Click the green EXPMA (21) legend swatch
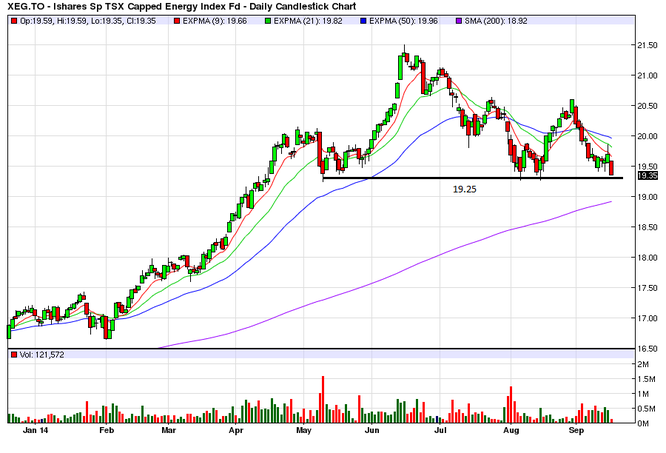This screenshot has width=666, height=453. tap(268, 21)
